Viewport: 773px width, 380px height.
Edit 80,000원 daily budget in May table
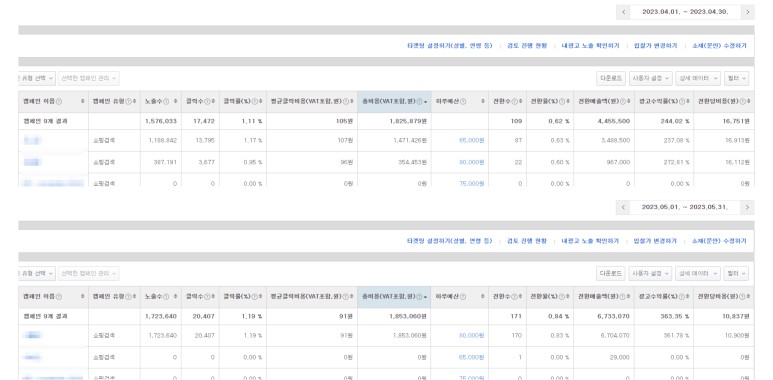point(472,336)
